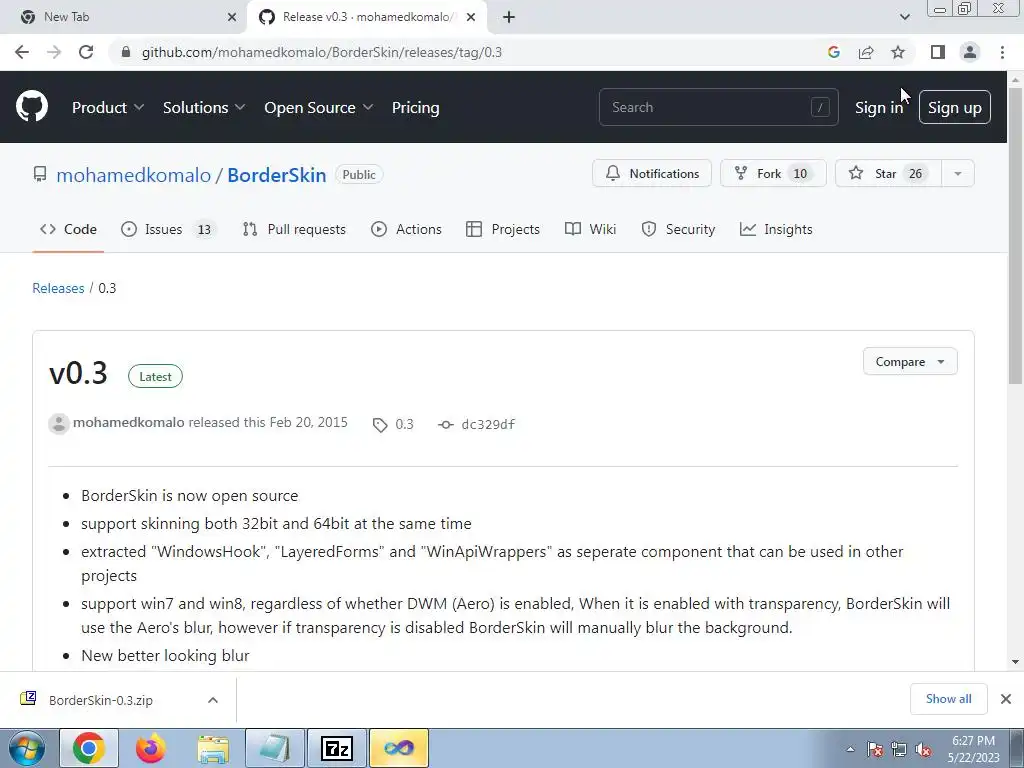1024x768 pixels.
Task: Click the Notifications button
Action: [652, 174]
